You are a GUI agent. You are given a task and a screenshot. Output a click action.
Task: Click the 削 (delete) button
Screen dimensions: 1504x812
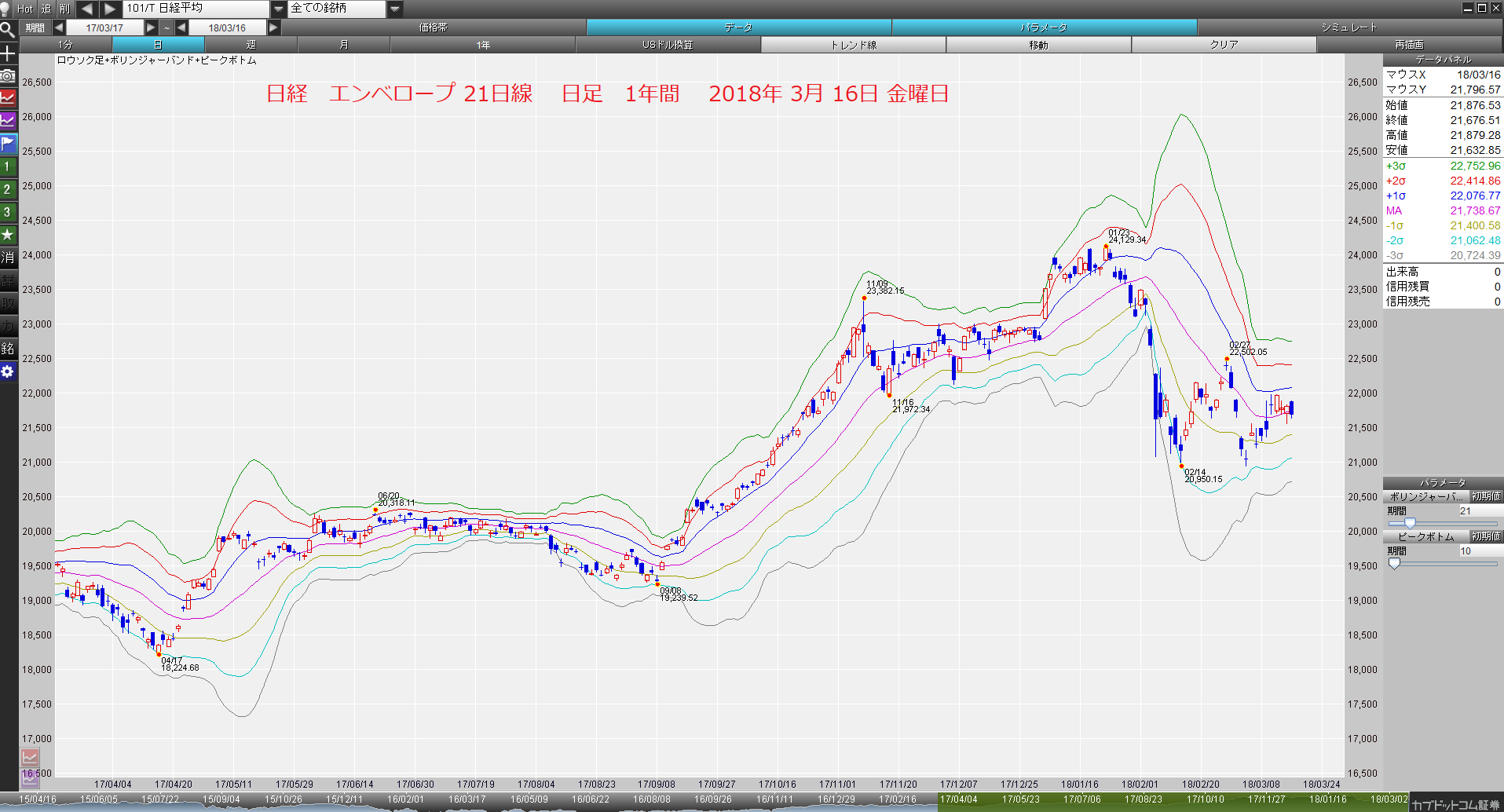coord(64,9)
